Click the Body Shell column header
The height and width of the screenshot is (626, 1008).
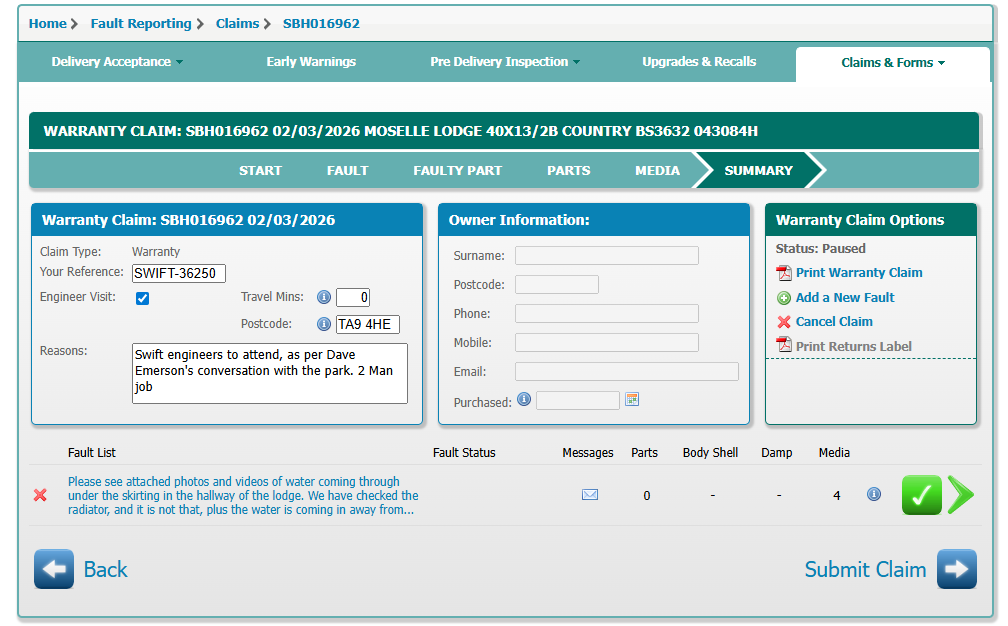pos(710,452)
